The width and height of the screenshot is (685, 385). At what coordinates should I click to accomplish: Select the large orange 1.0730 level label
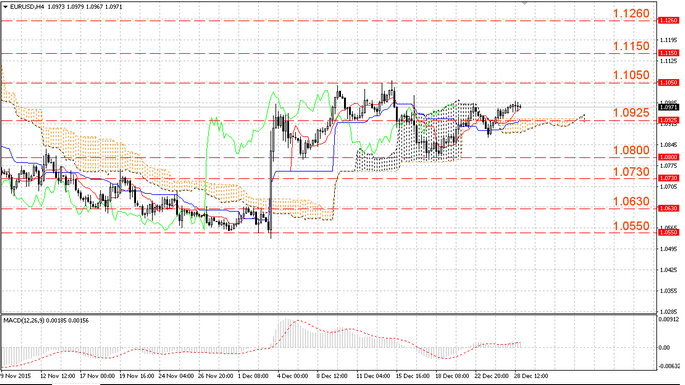pyautogui.click(x=631, y=172)
